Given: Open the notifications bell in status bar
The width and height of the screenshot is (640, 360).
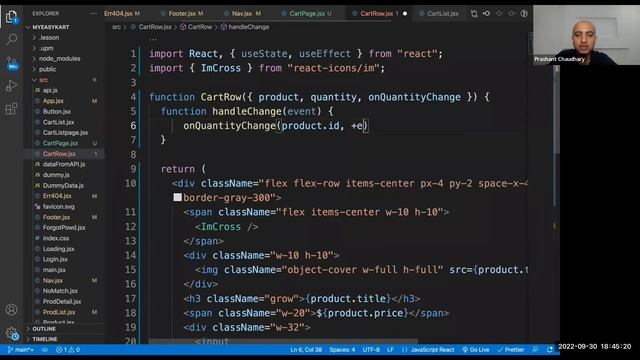Looking at the screenshot, I should coord(550,350).
